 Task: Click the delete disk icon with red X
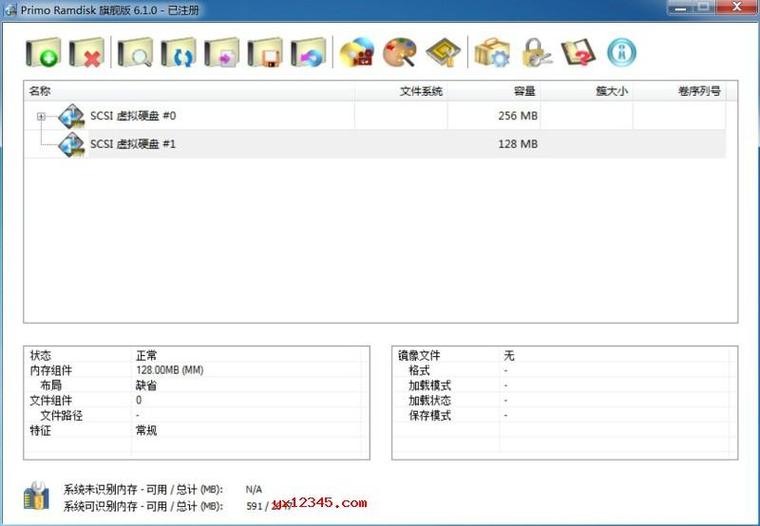click(x=86, y=52)
